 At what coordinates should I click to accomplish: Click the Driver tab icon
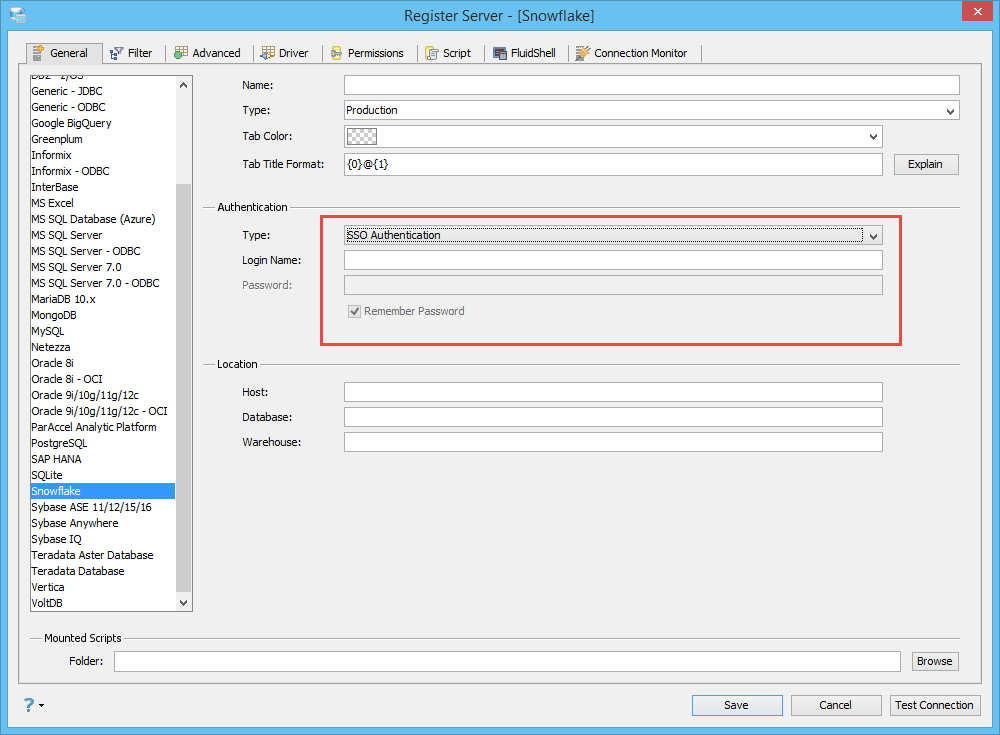(x=268, y=53)
